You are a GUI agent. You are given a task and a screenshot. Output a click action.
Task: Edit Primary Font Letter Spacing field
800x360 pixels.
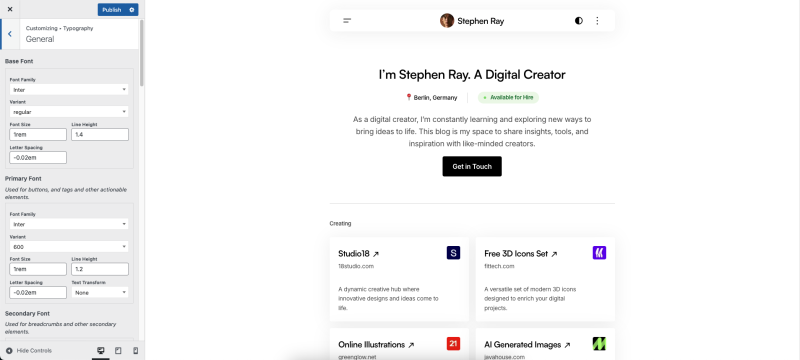click(x=38, y=293)
